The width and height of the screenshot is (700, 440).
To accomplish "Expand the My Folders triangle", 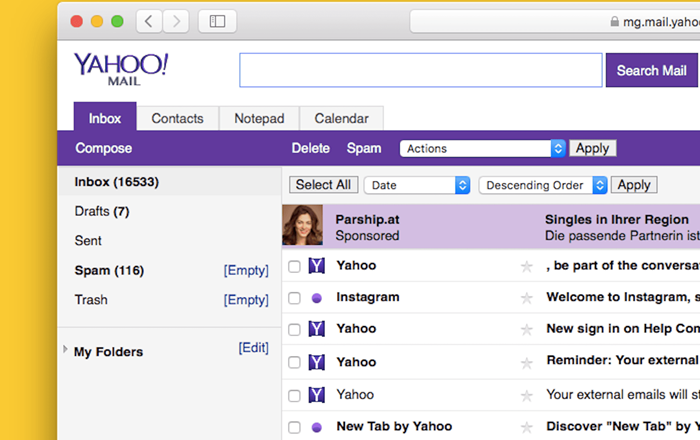I will coord(65,349).
